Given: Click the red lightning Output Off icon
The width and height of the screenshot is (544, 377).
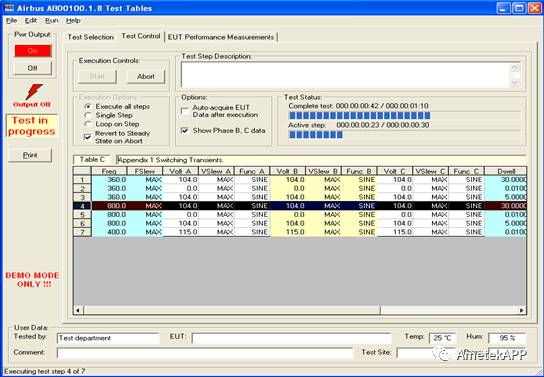Looking at the screenshot, I should pos(34,91).
